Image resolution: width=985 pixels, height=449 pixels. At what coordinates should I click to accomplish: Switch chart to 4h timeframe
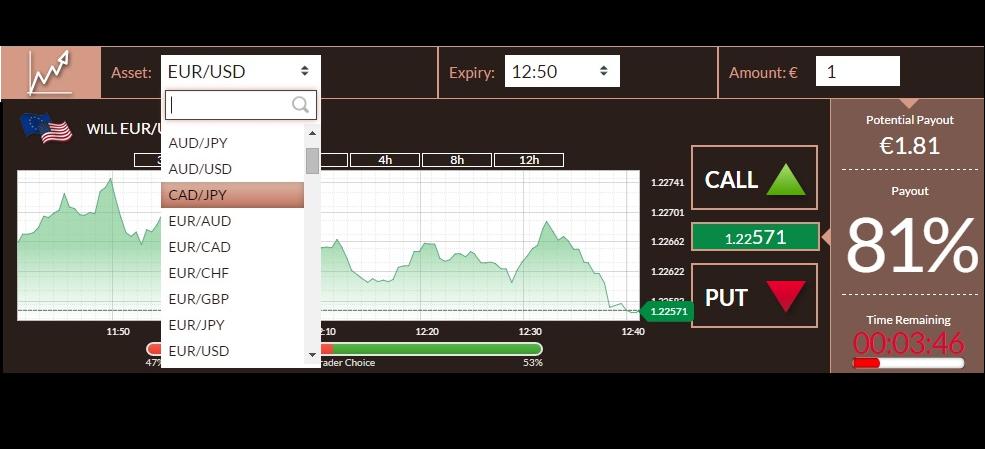point(384,160)
